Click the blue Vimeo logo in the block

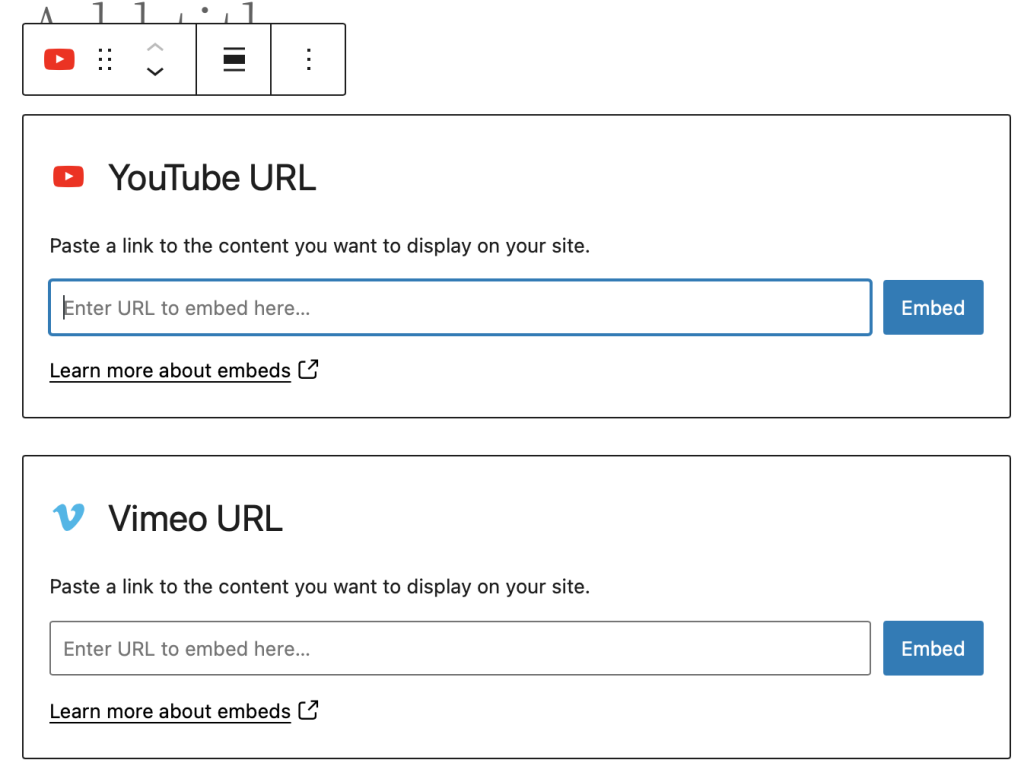pos(66,518)
